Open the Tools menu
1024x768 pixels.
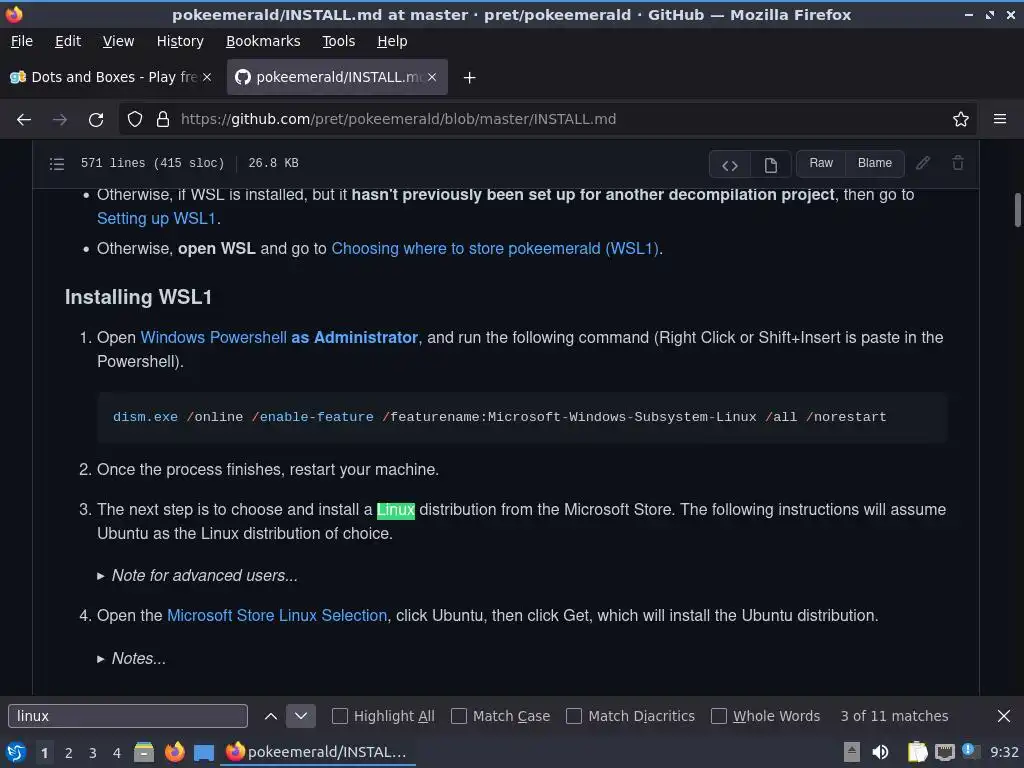pos(338,41)
